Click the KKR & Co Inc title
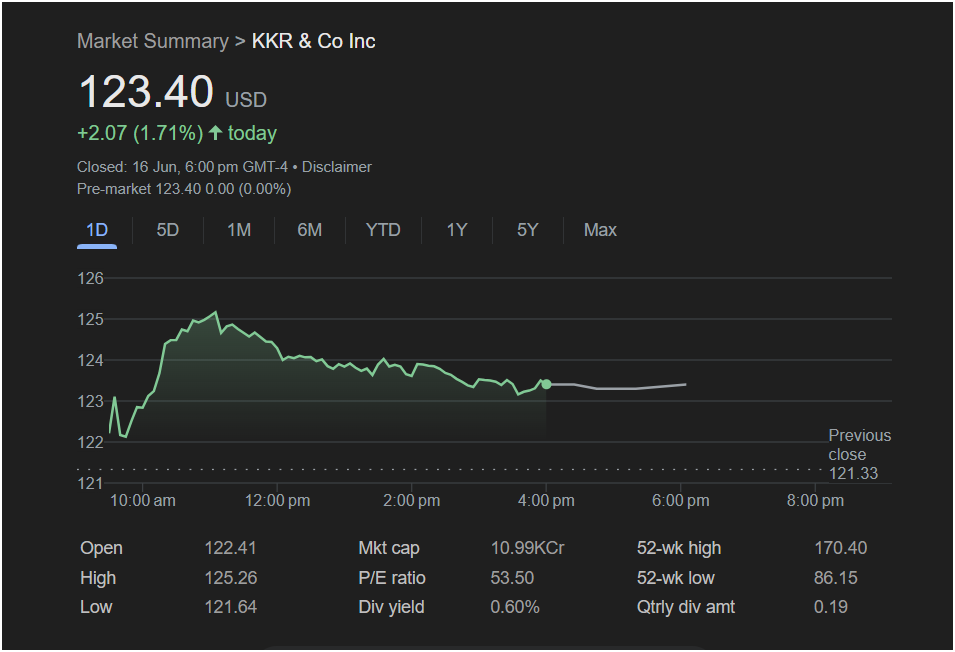955x652 pixels. click(314, 41)
